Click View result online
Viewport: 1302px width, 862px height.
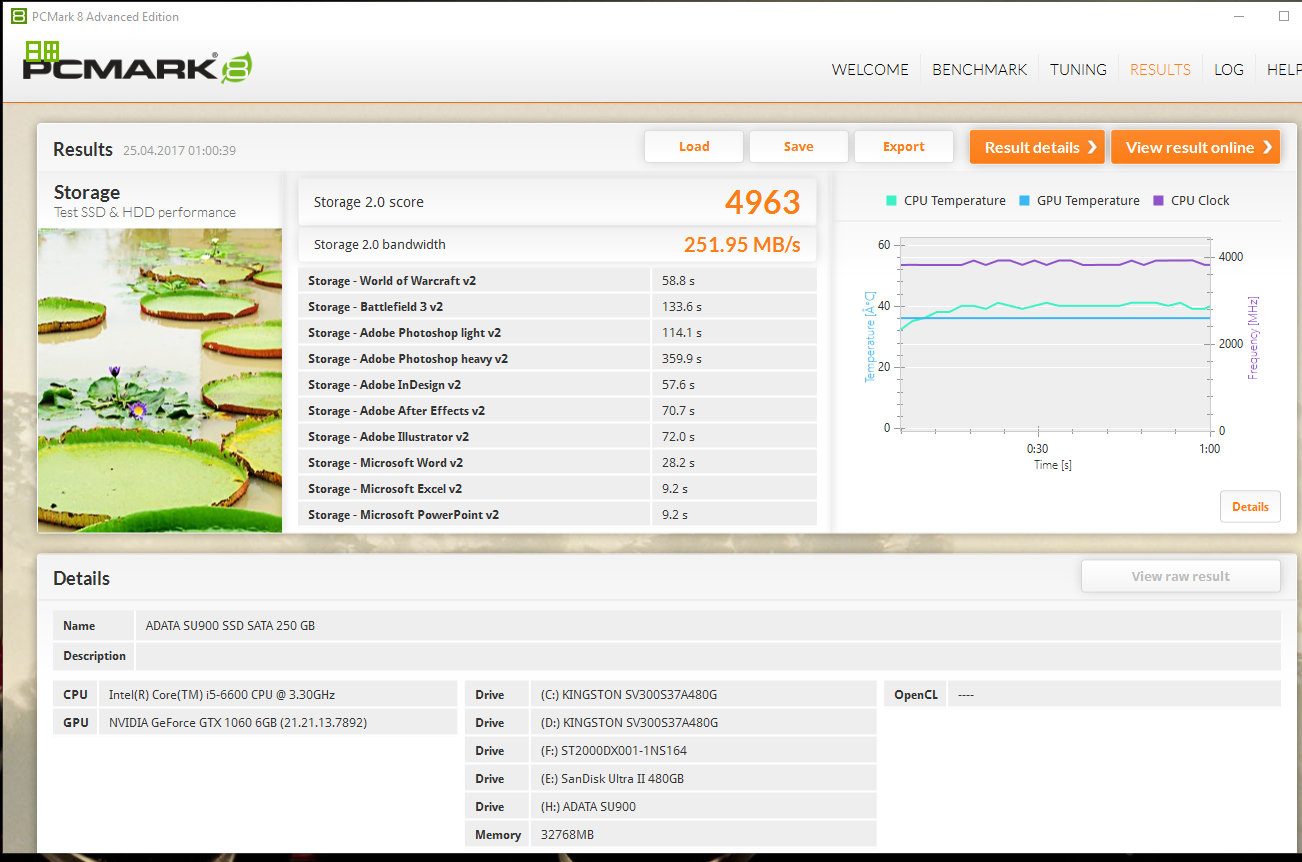coord(1196,147)
